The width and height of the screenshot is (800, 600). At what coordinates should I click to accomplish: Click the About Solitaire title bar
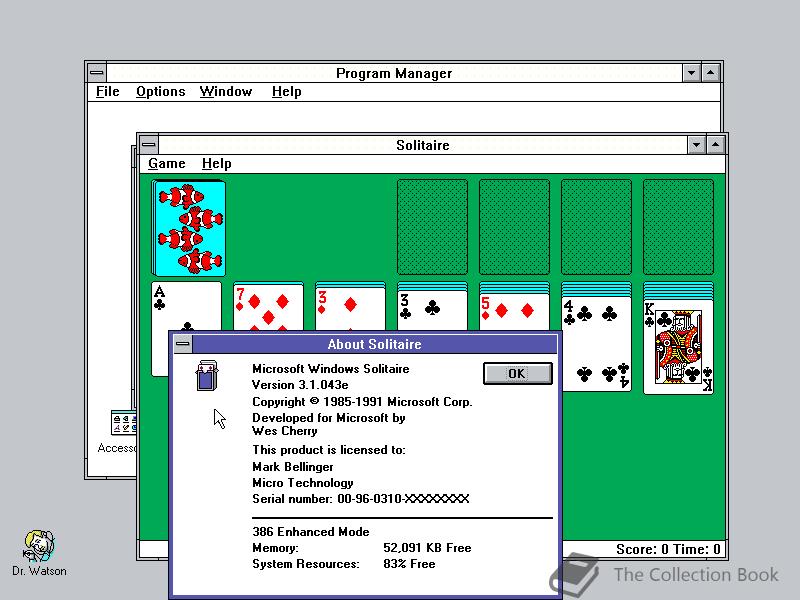click(374, 344)
